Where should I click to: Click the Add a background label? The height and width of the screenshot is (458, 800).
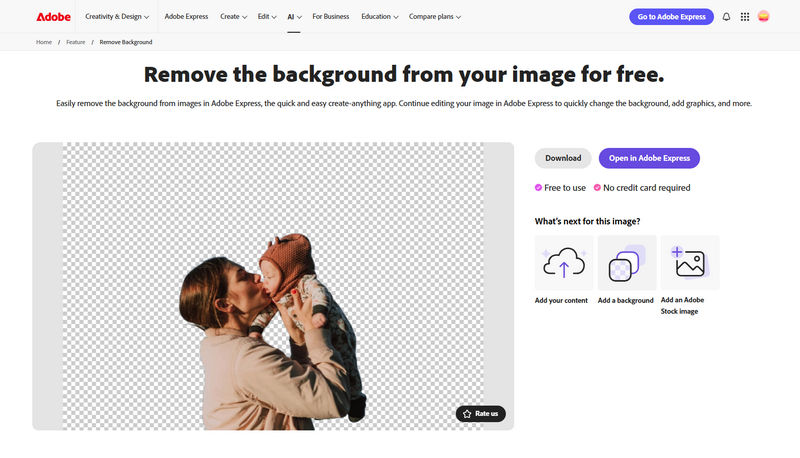tap(626, 300)
